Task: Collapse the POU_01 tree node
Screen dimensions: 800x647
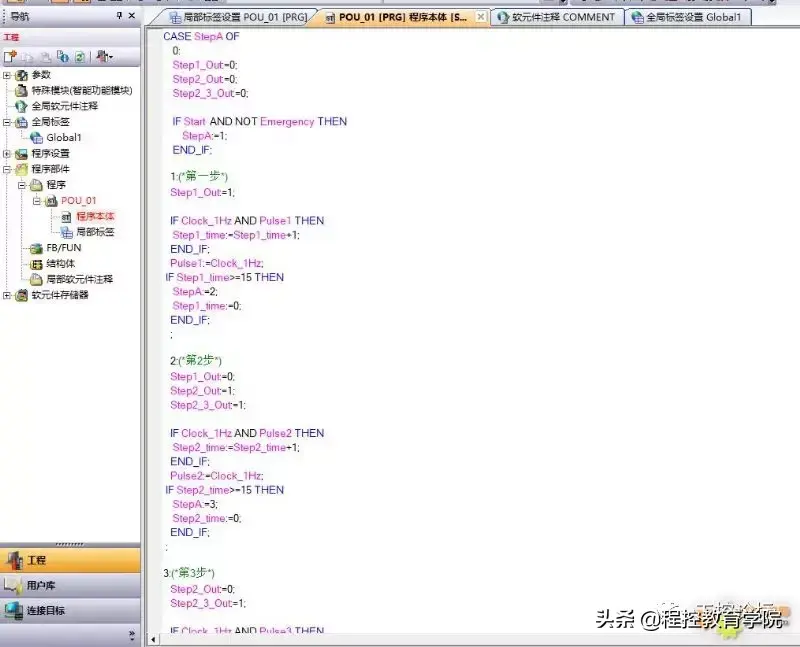Action: tap(37, 201)
